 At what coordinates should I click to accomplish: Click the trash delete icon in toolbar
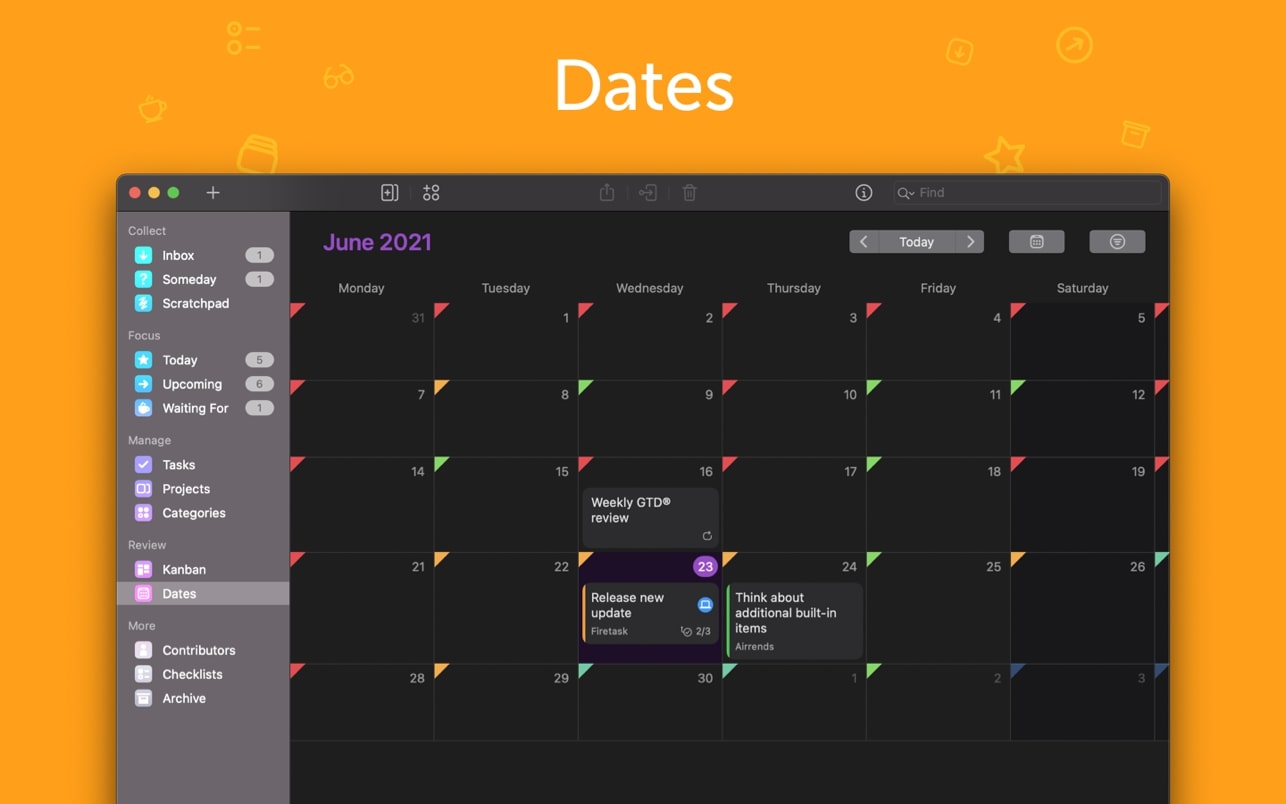[689, 193]
